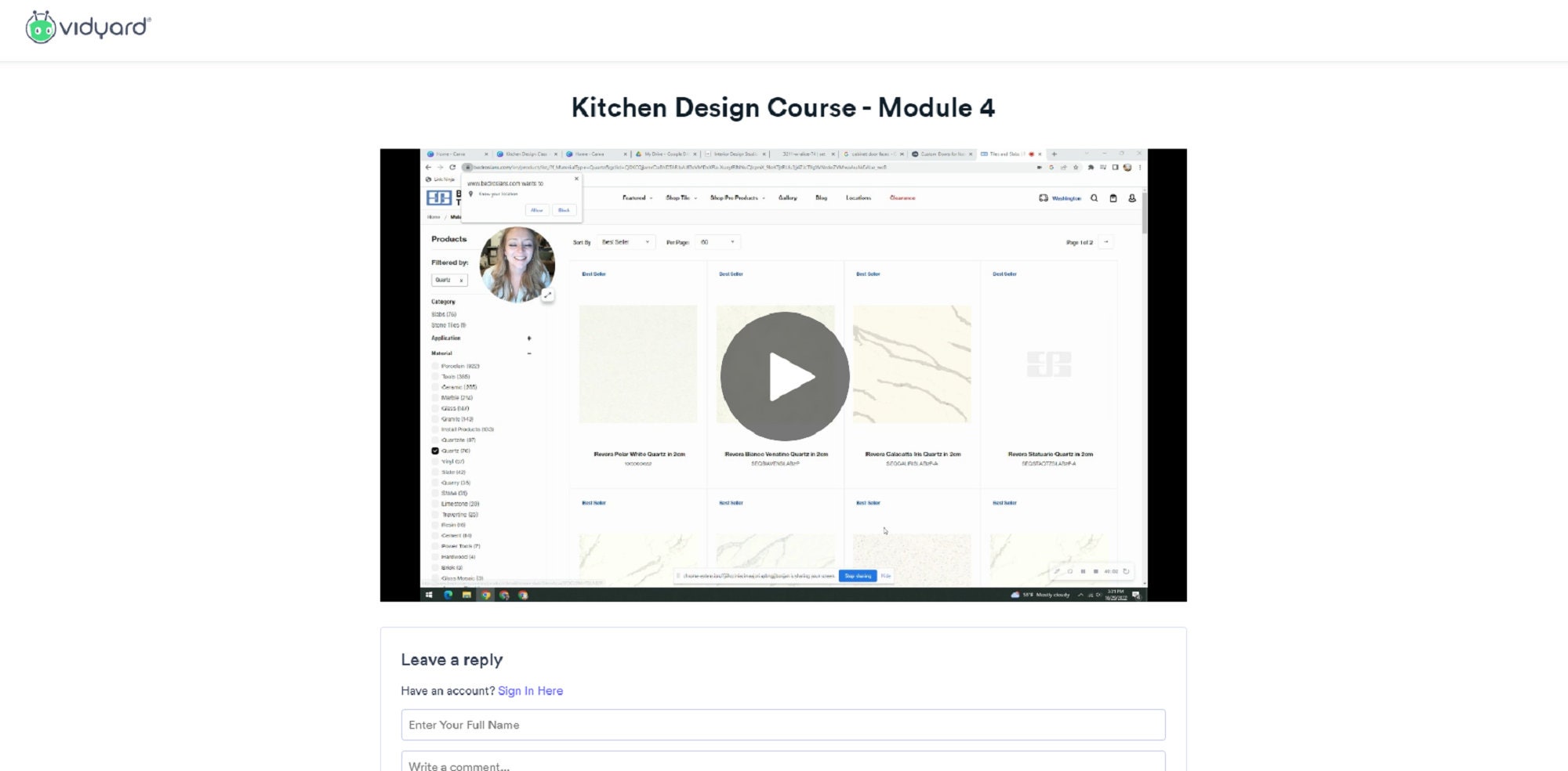Open the Windows Start menu
1568x771 pixels.
tap(429, 595)
